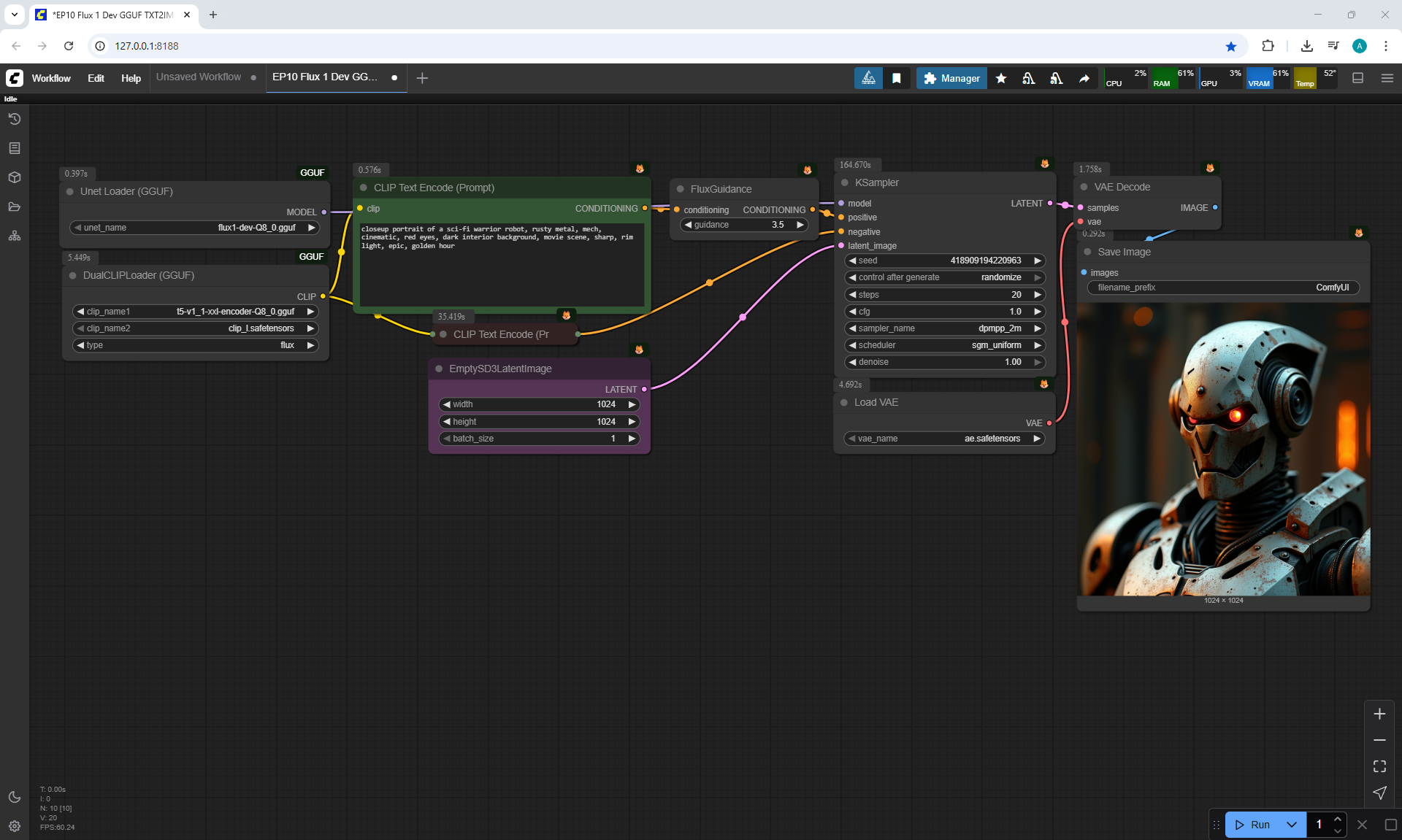This screenshot has width=1402, height=840.
Task: Switch to Unsaved Workflow tab
Action: 199,77
